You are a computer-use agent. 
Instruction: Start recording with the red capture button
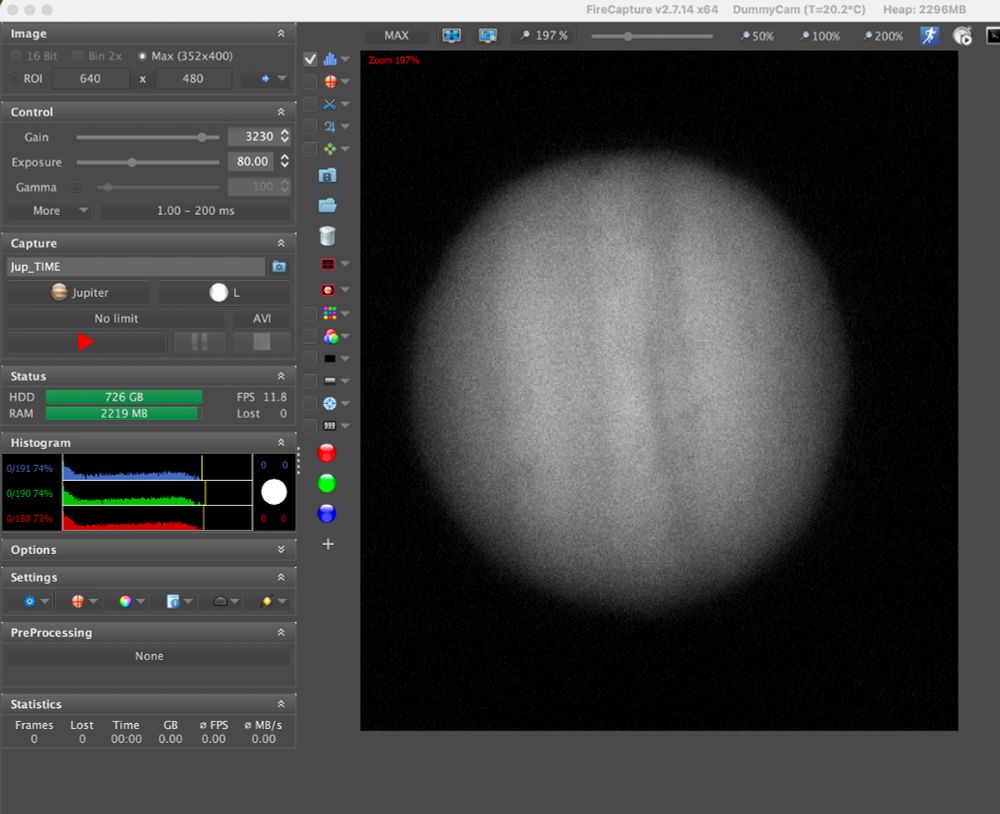86,341
